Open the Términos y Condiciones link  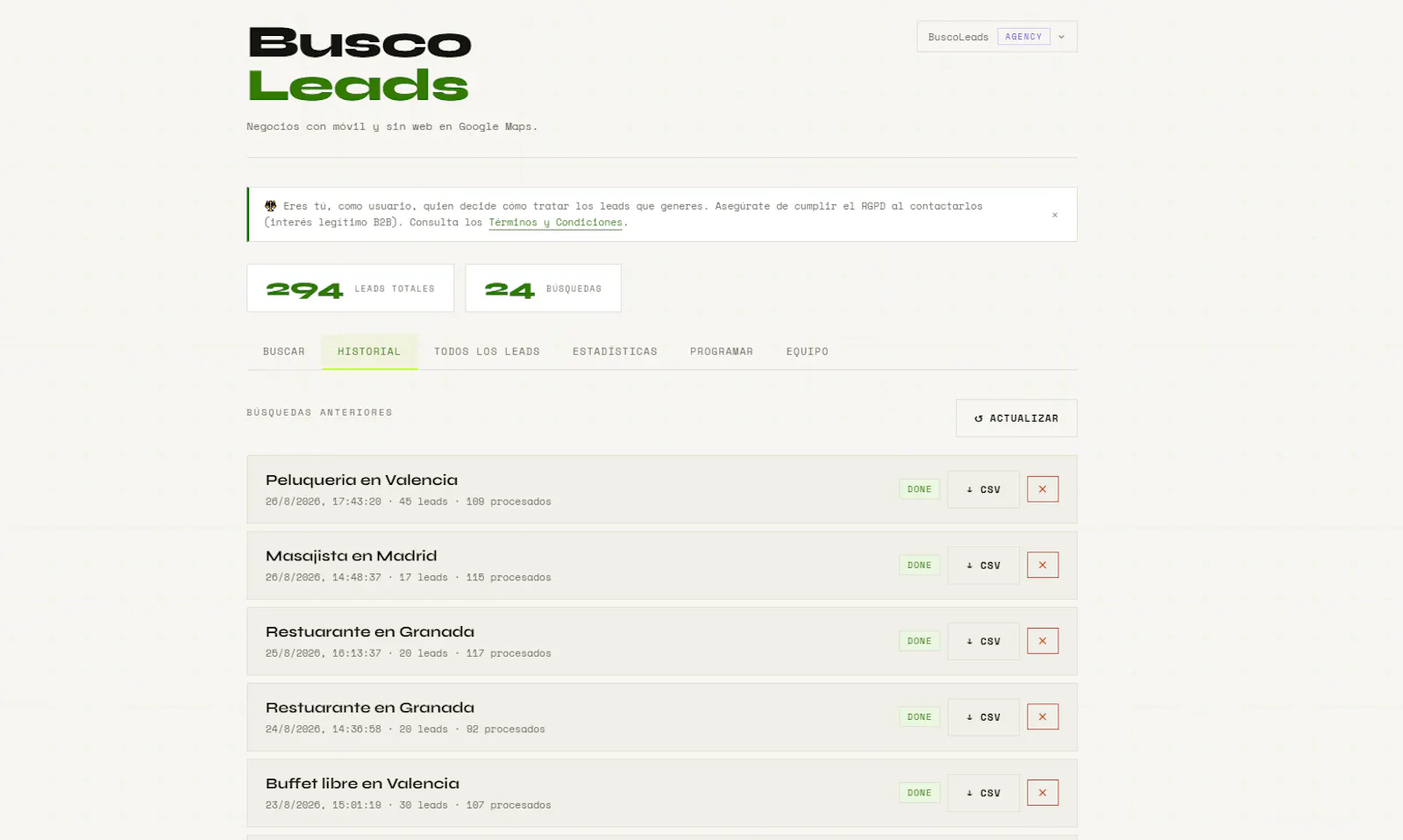(555, 223)
